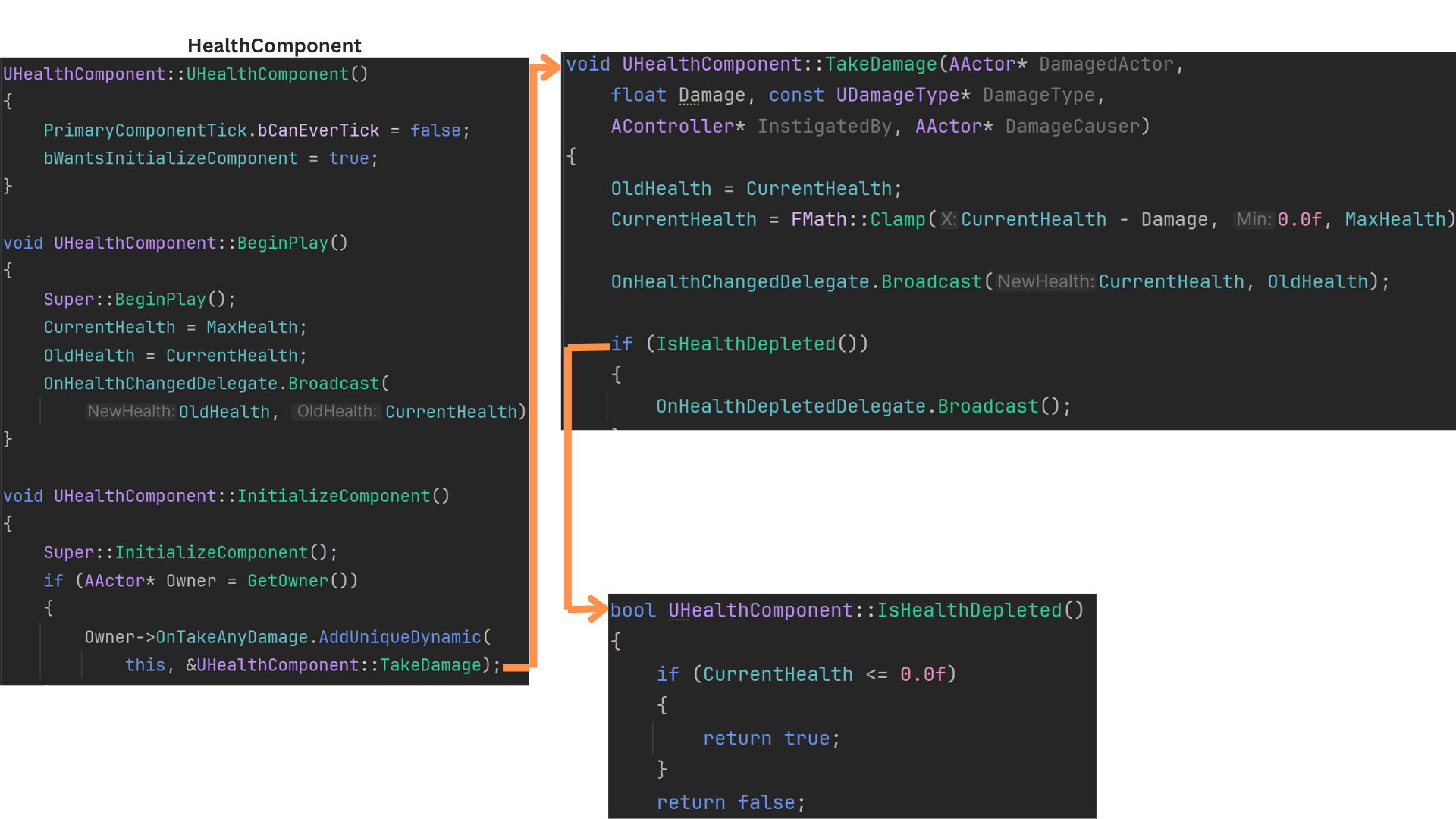This screenshot has width=1456, height=819.
Task: Click OnHealthDepletedDelegate.Broadcast line
Action: coord(862,406)
